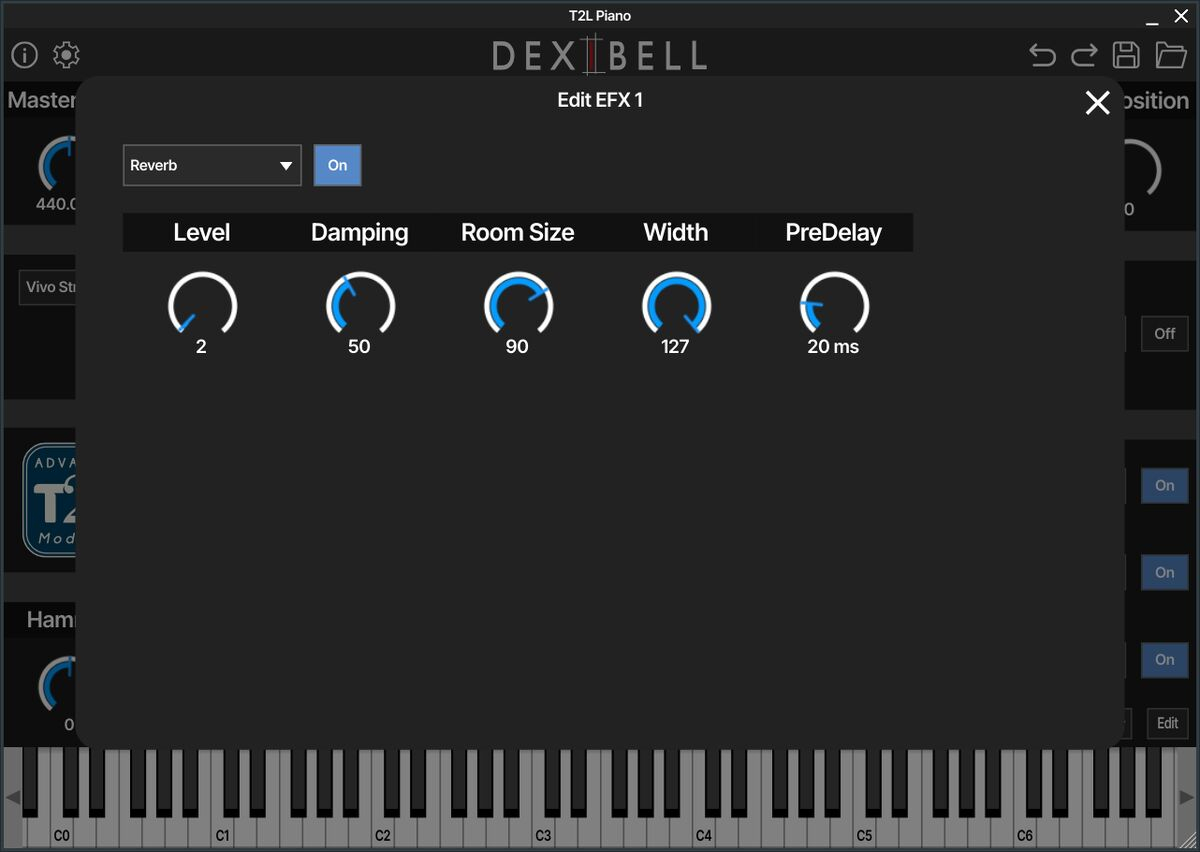Image resolution: width=1200 pixels, height=852 pixels.
Task: Save preset with the floppy disk icon
Action: pyautogui.click(x=1127, y=55)
